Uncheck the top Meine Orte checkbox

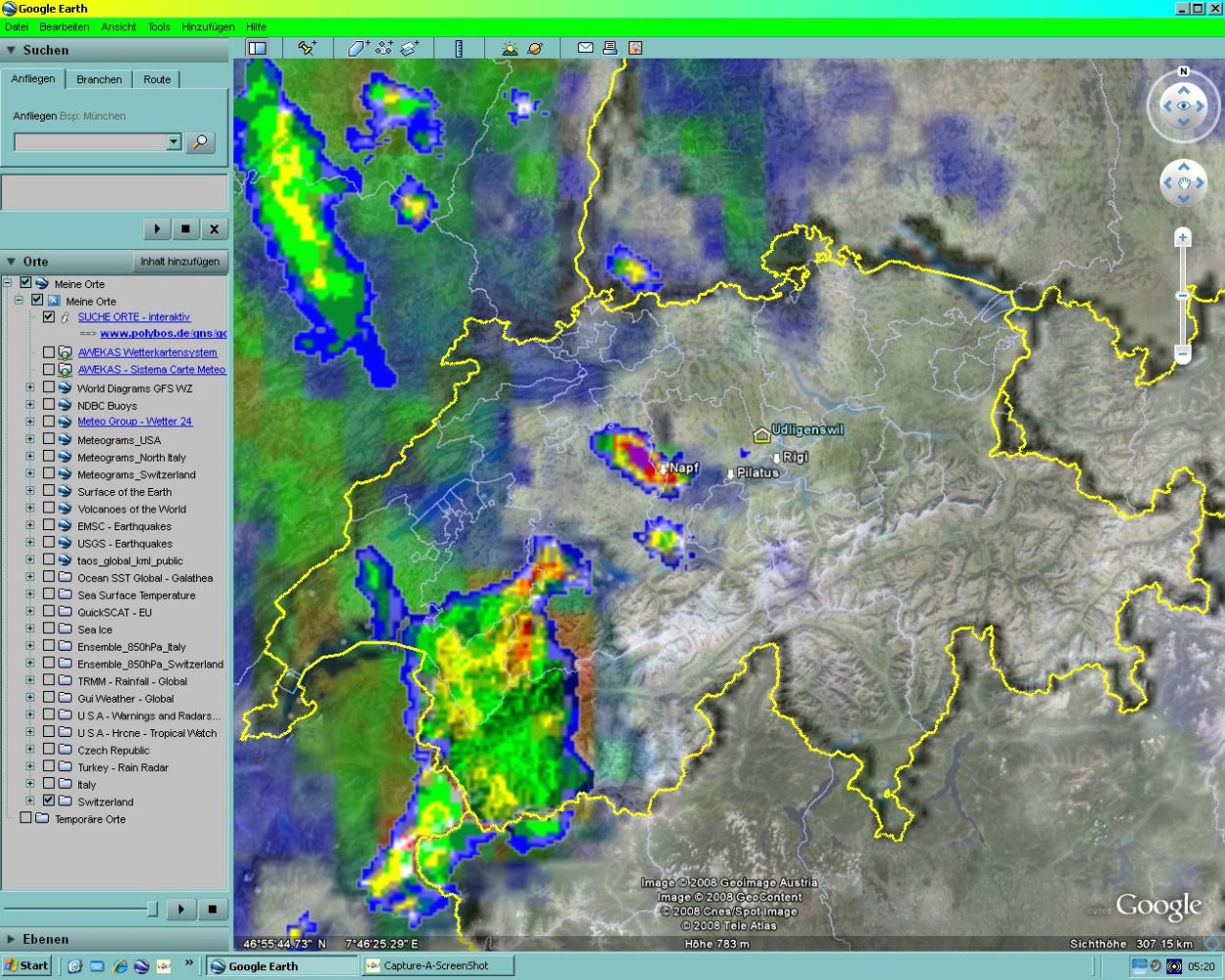point(25,283)
